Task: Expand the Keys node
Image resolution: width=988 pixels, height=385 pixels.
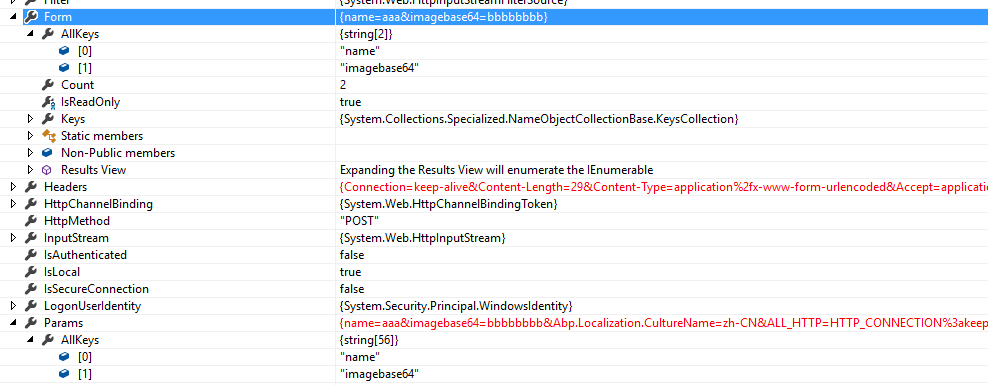Action: click(30, 119)
